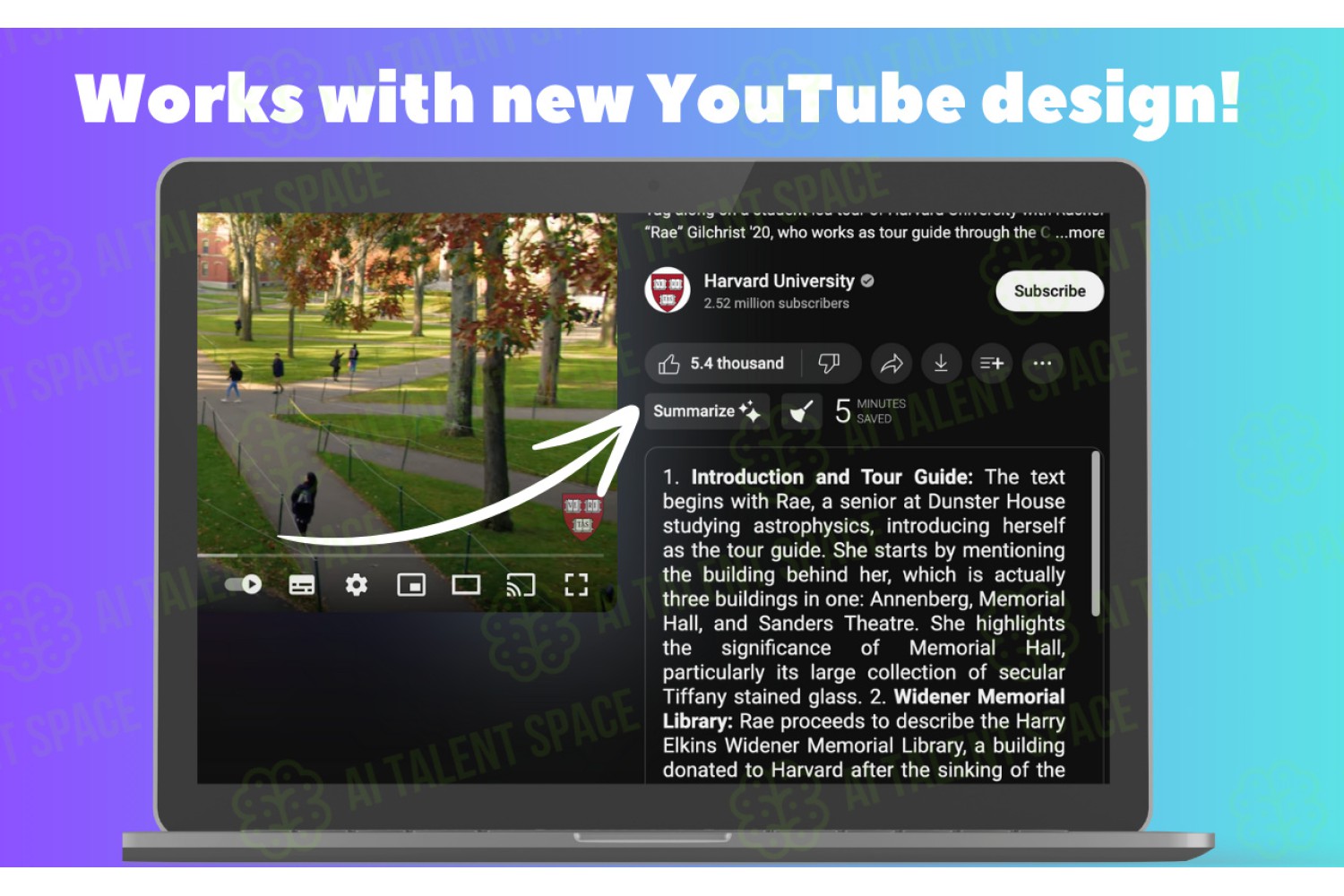Click the Introduction and Tour Guide heading
Image resolution: width=1344 pixels, height=896 pixels.
click(x=831, y=477)
